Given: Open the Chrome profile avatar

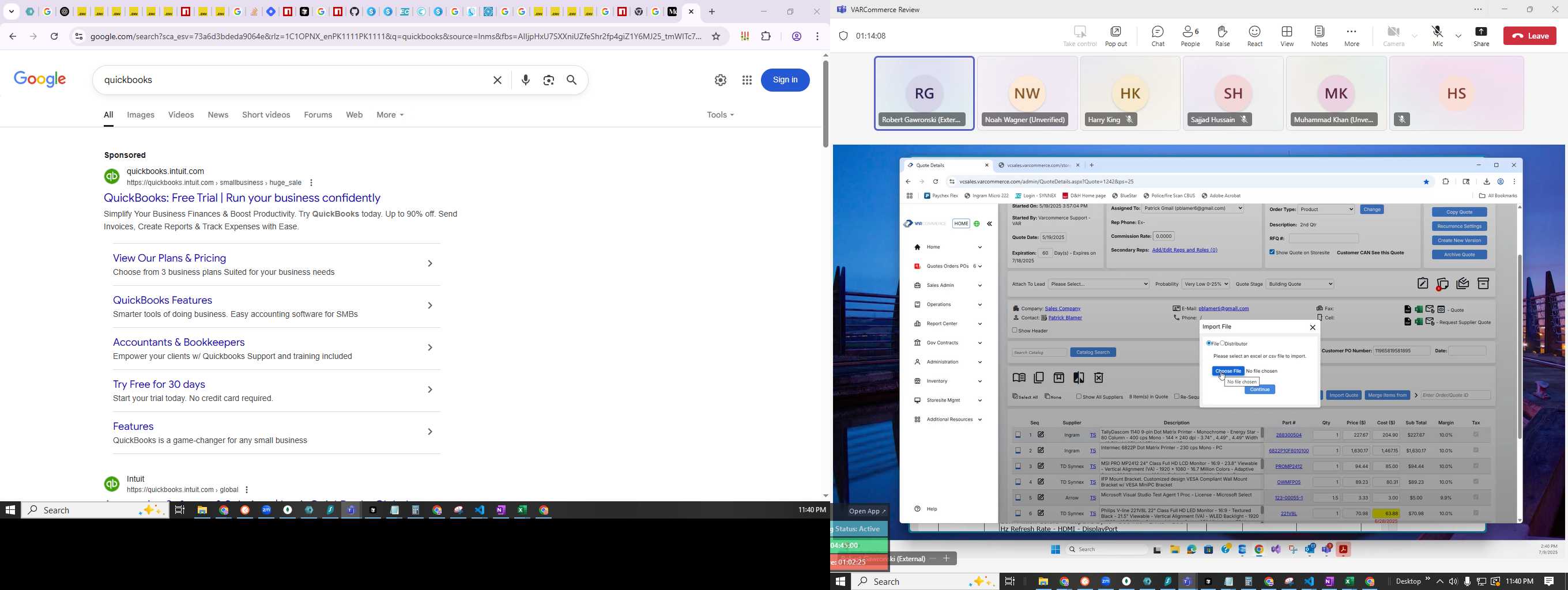Looking at the screenshot, I should coord(796,36).
